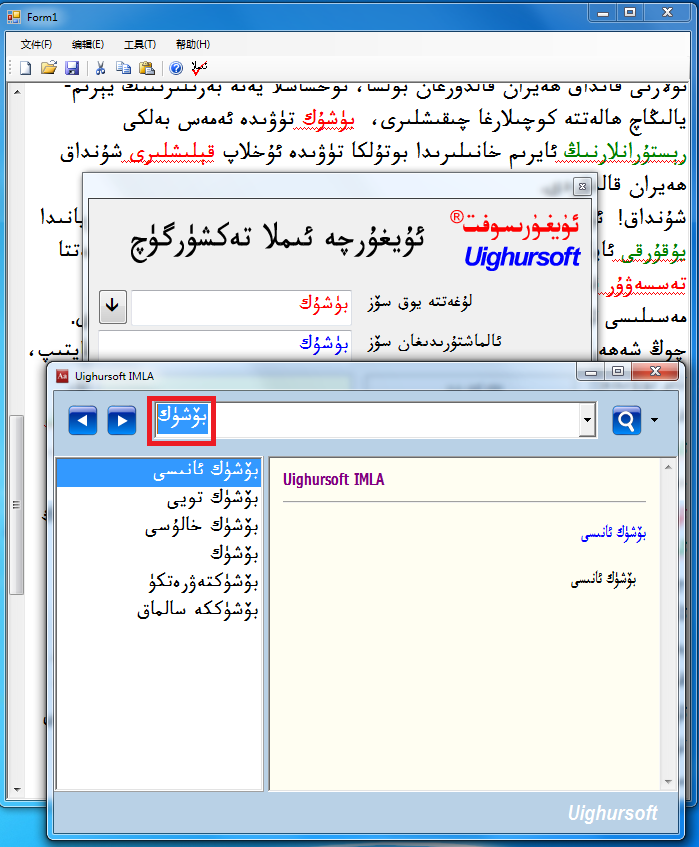Select the single-word list entry 'بۆشۈك'
The width and height of the screenshot is (699, 847).
pos(159,554)
